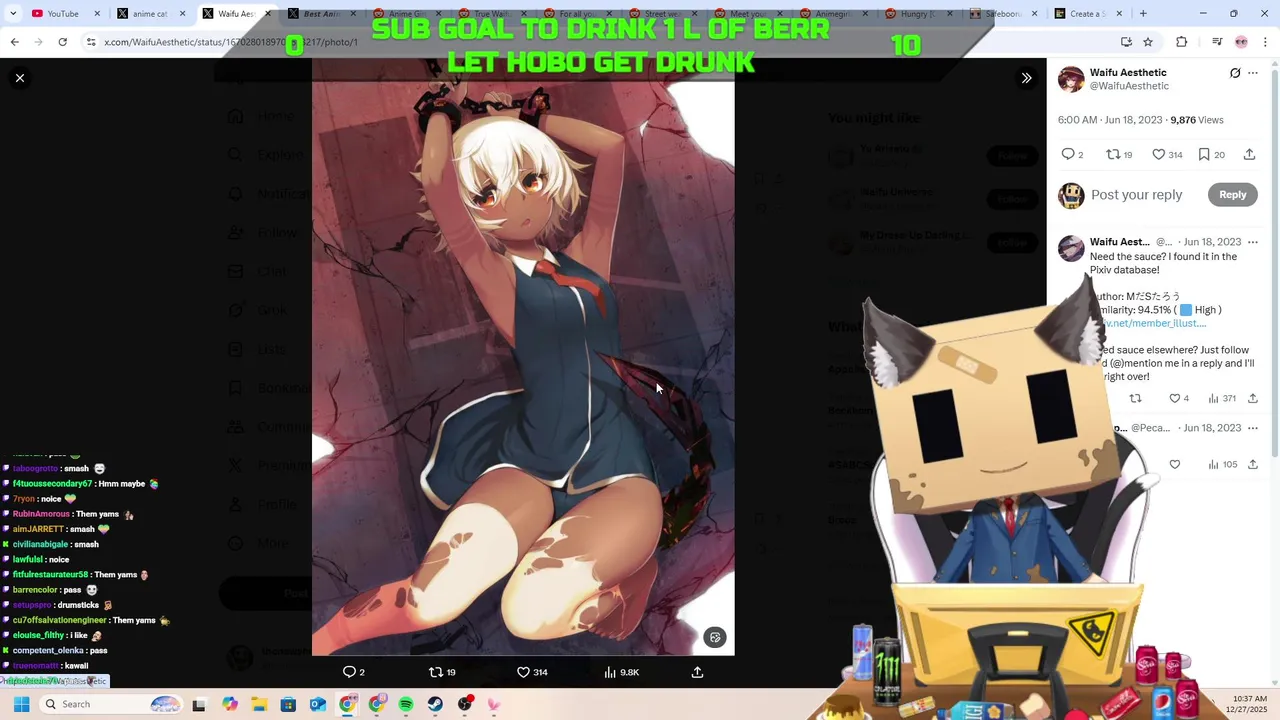Go back with the browser back arrow

(x=15, y=42)
